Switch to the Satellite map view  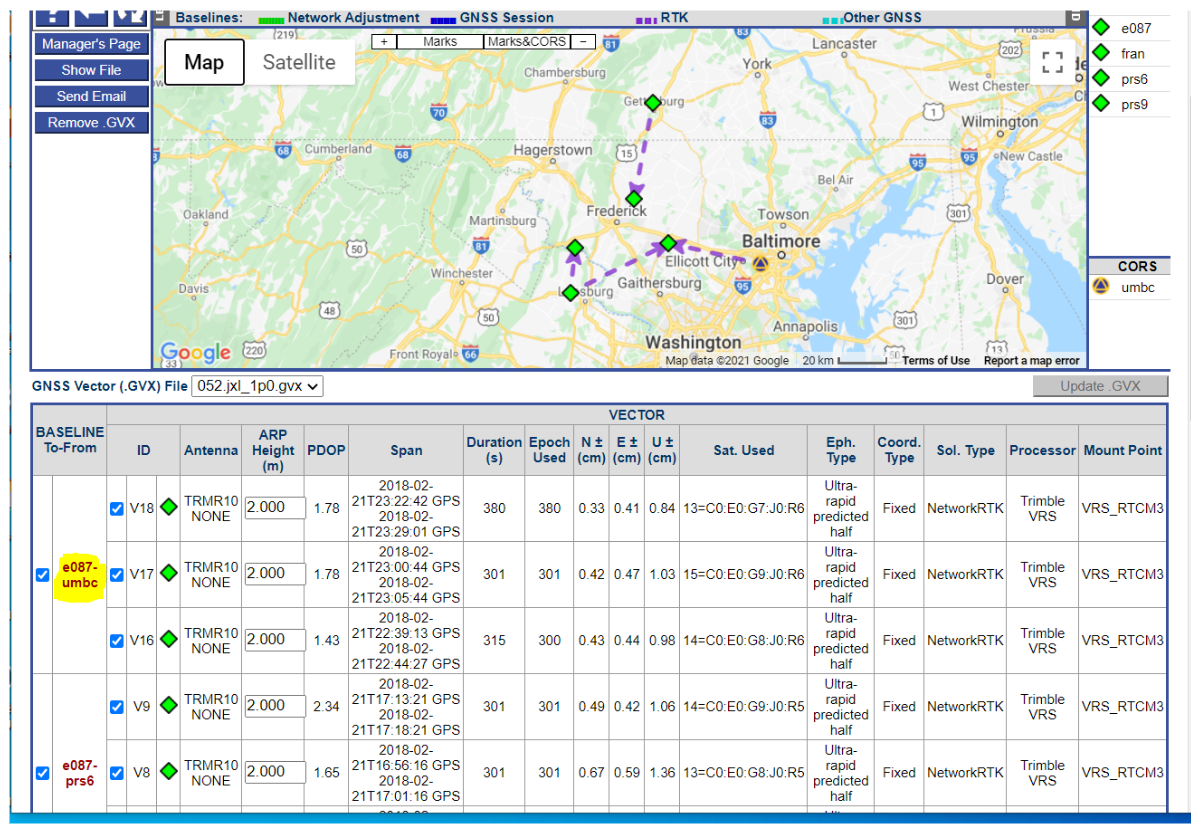299,62
